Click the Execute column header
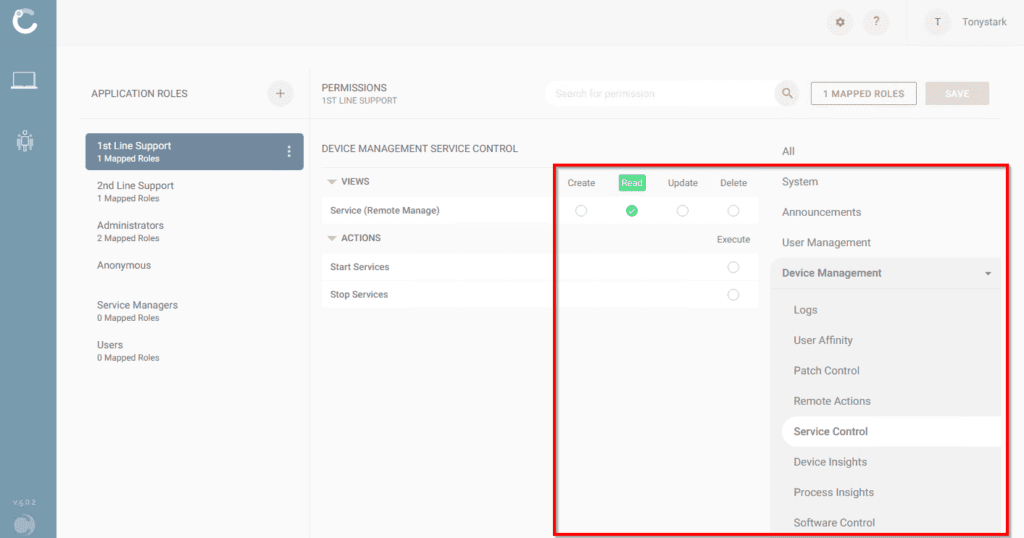Image resolution: width=1024 pixels, height=538 pixels. [733, 240]
